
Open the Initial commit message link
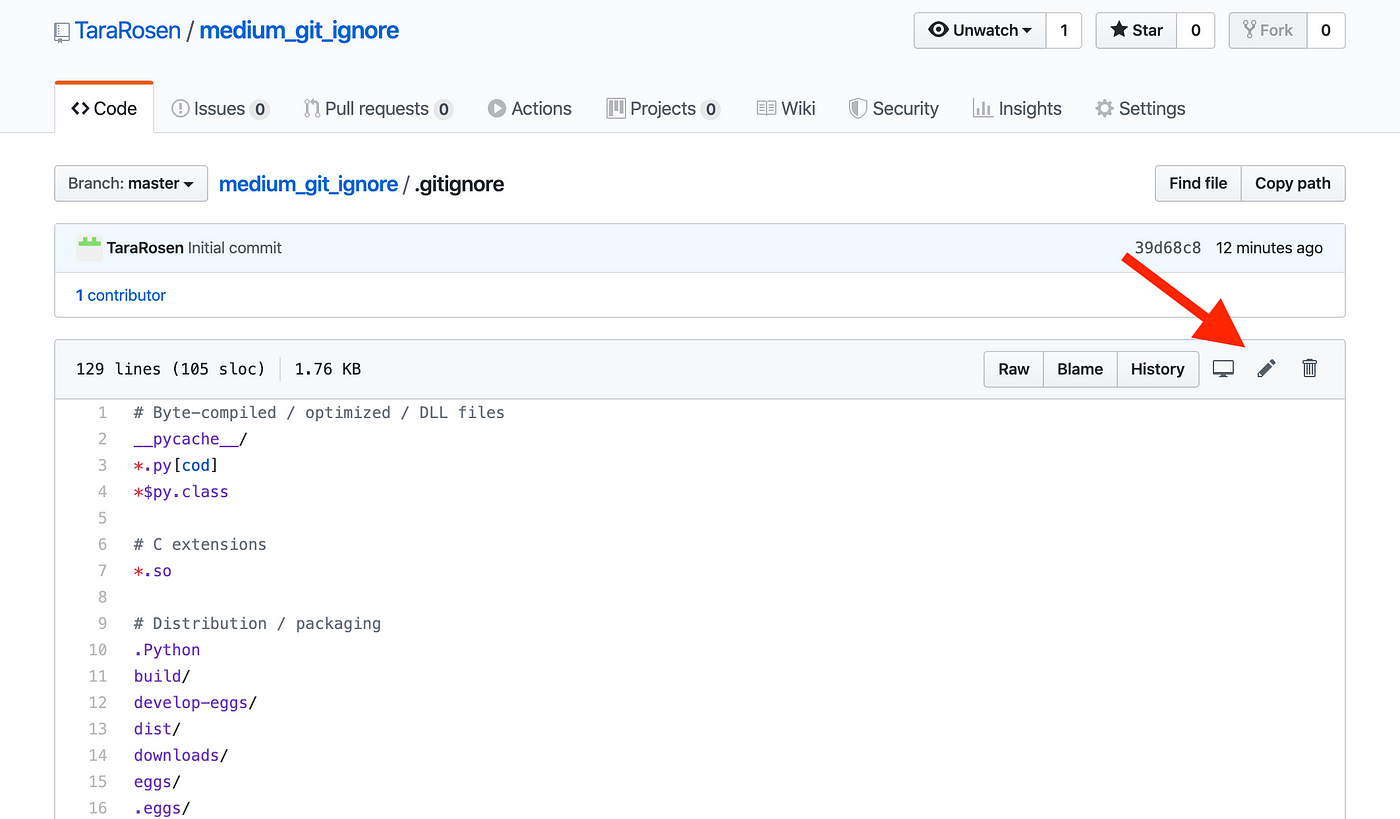coord(235,248)
